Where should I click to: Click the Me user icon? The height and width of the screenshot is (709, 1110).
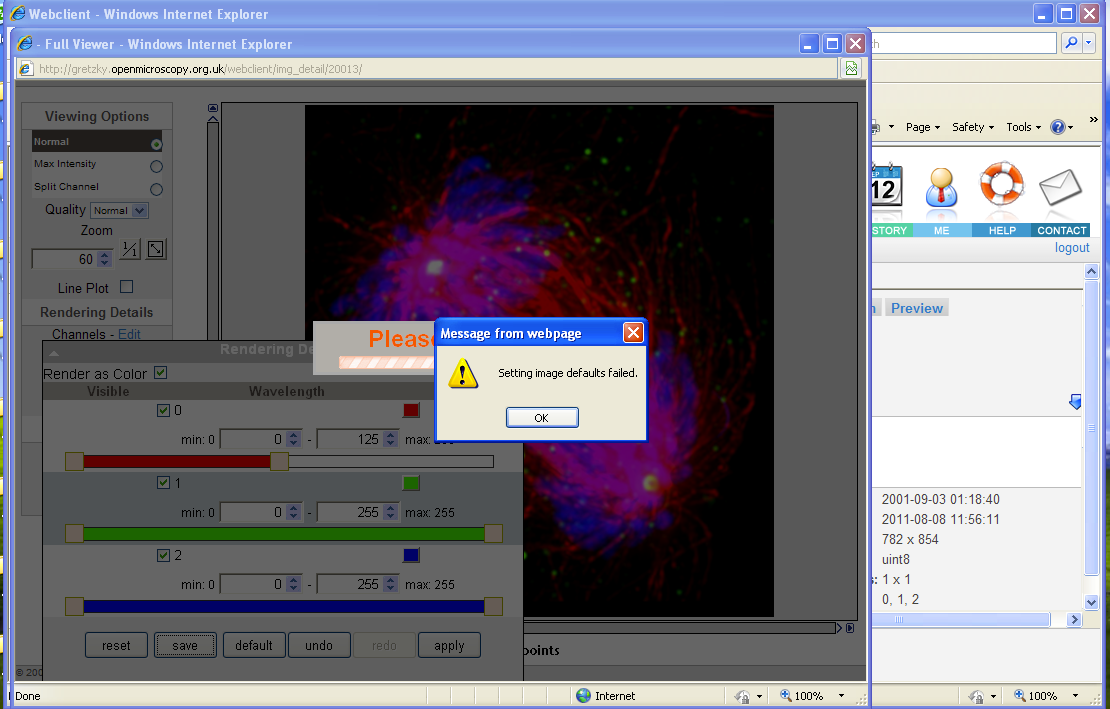942,188
